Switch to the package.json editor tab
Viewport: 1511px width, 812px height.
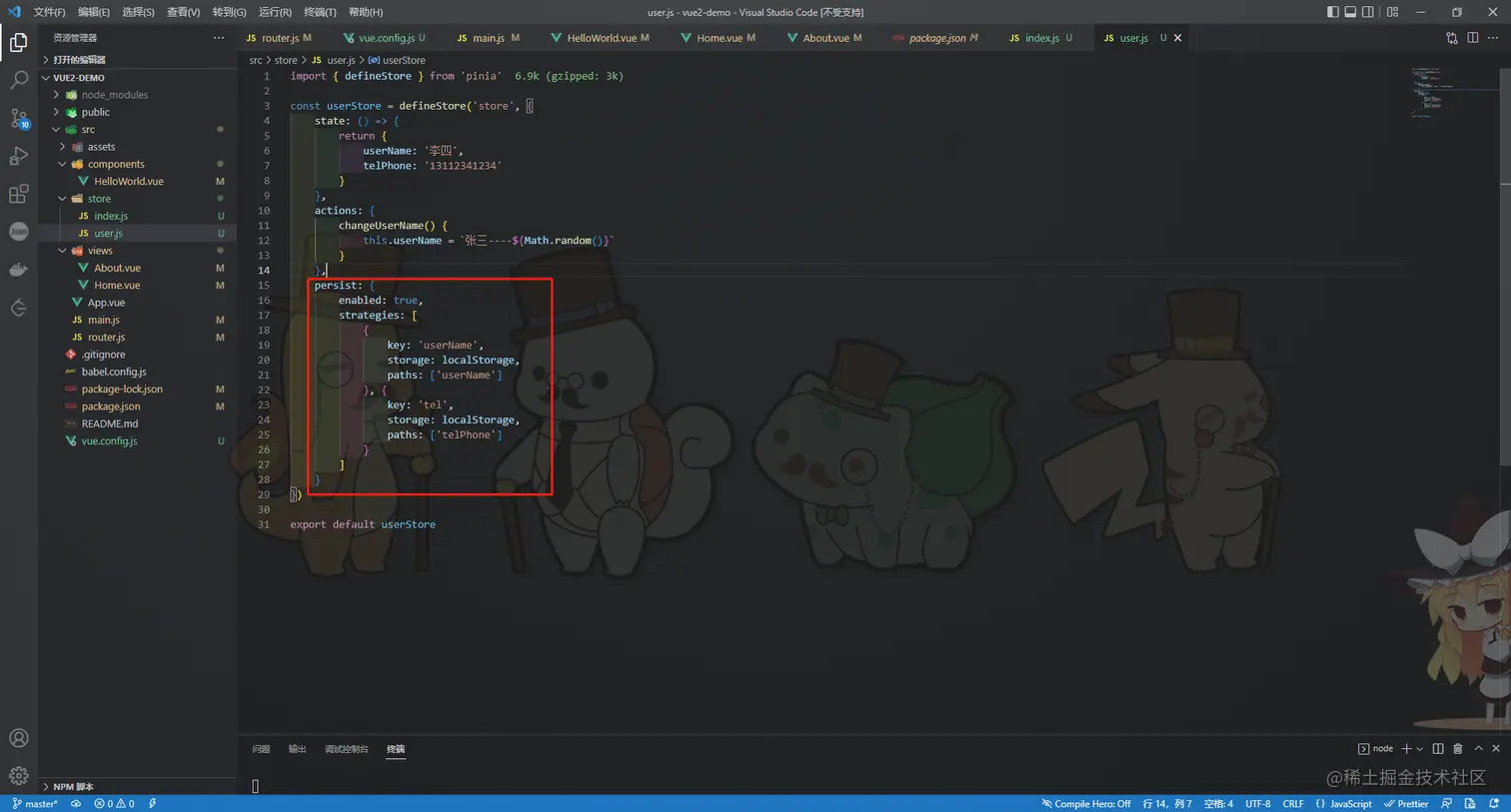[936, 38]
